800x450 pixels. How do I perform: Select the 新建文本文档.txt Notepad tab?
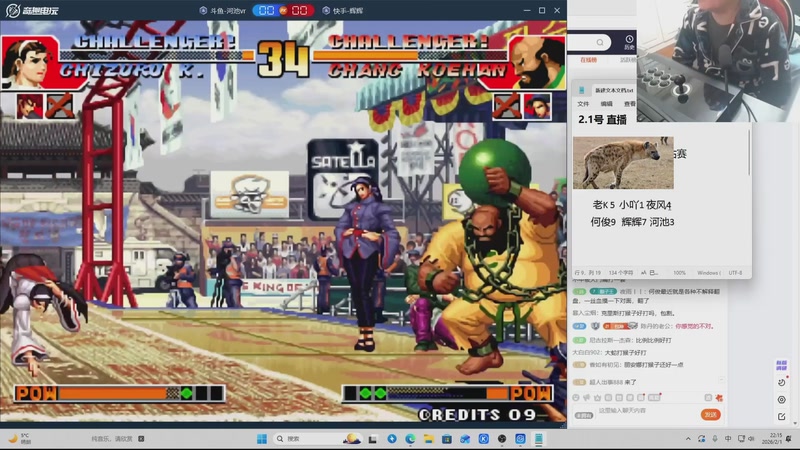[614, 90]
